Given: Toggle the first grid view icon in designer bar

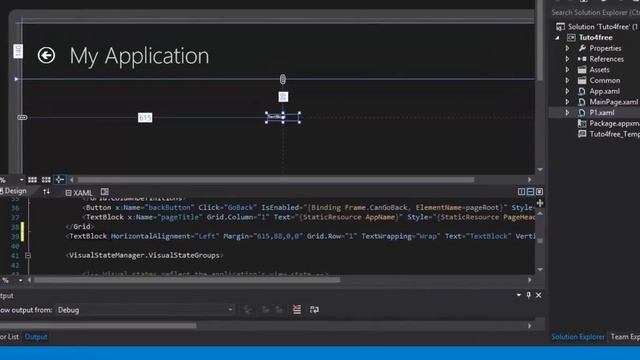Looking at the screenshot, I should coord(32,180).
